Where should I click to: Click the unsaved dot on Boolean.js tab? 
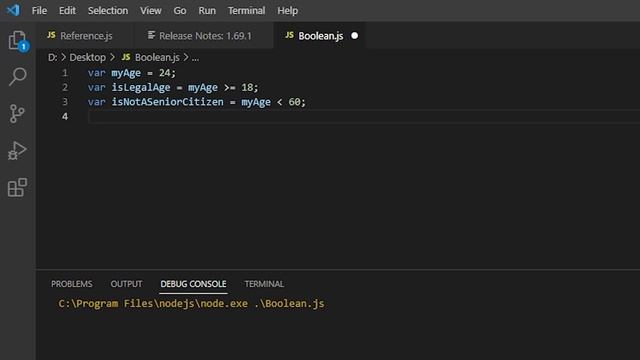(355, 36)
